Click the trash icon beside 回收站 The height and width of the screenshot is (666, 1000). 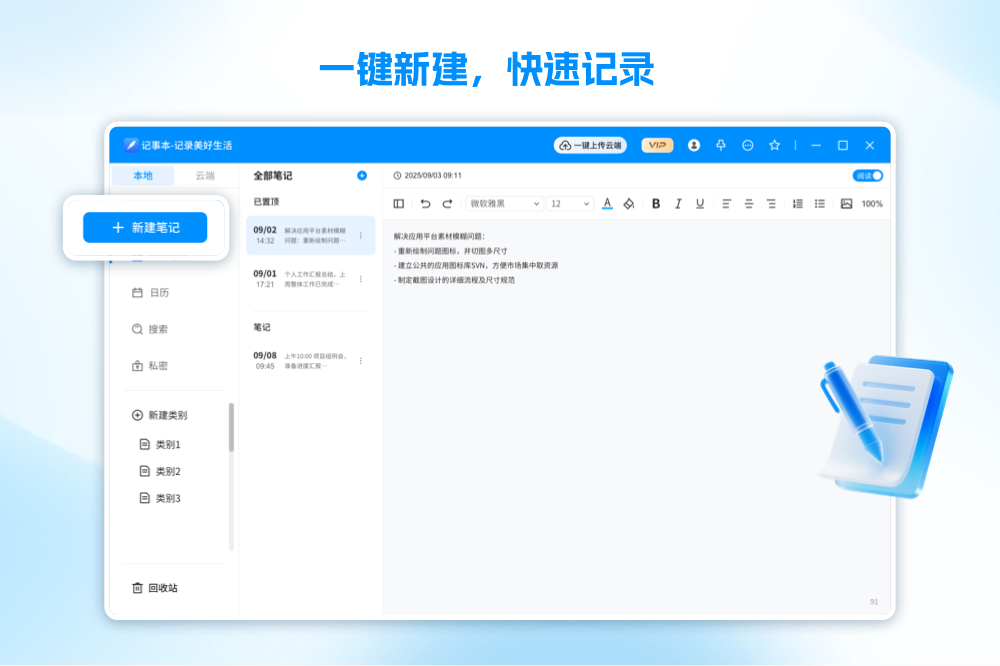click(137, 588)
